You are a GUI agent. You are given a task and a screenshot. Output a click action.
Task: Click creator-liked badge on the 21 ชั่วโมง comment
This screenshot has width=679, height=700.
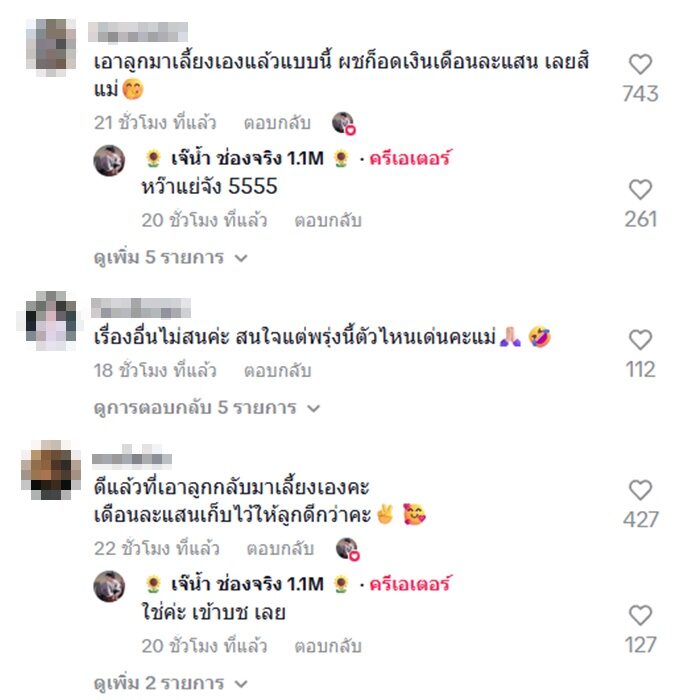344,123
